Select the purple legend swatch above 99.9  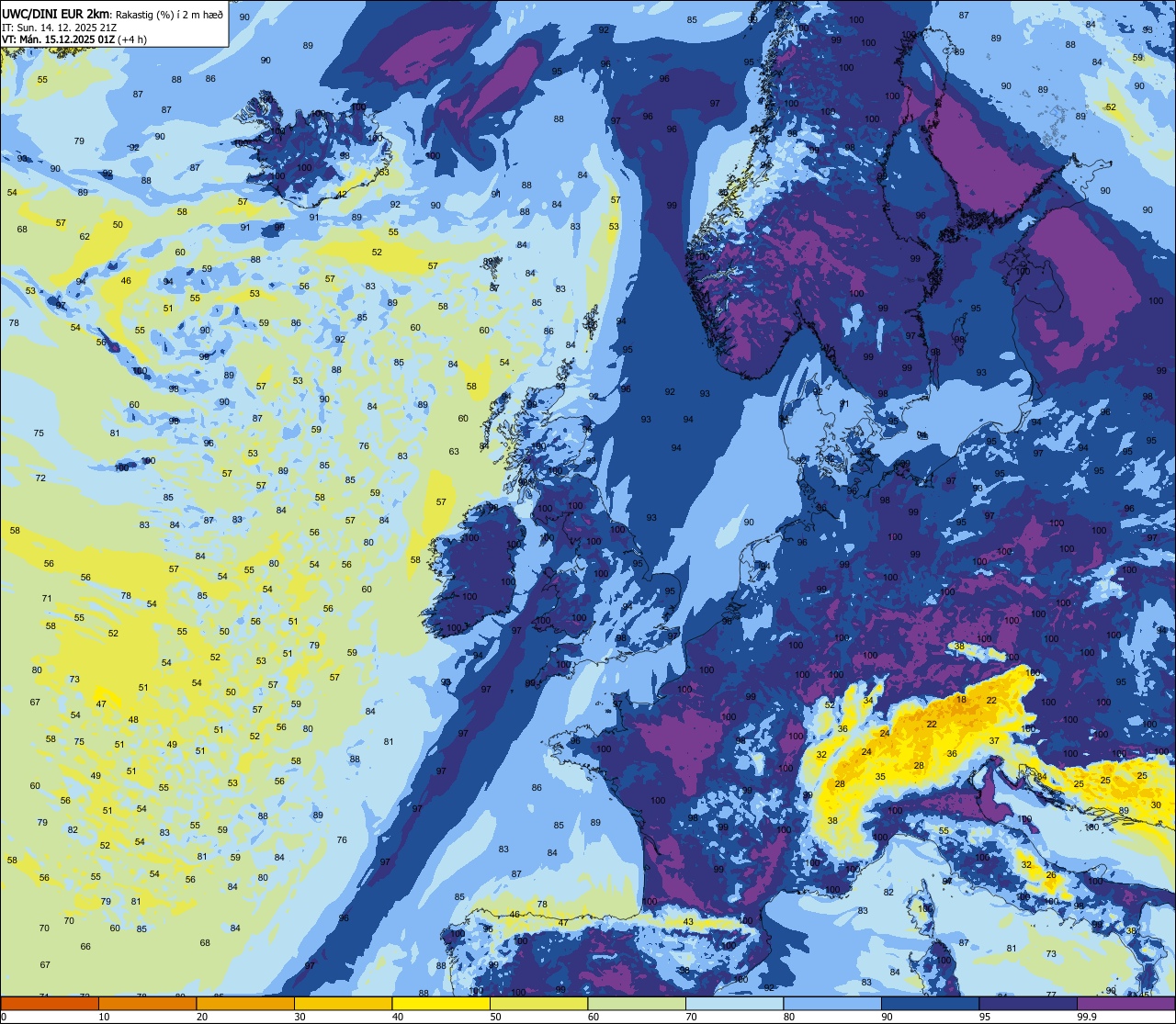coord(1125,1004)
